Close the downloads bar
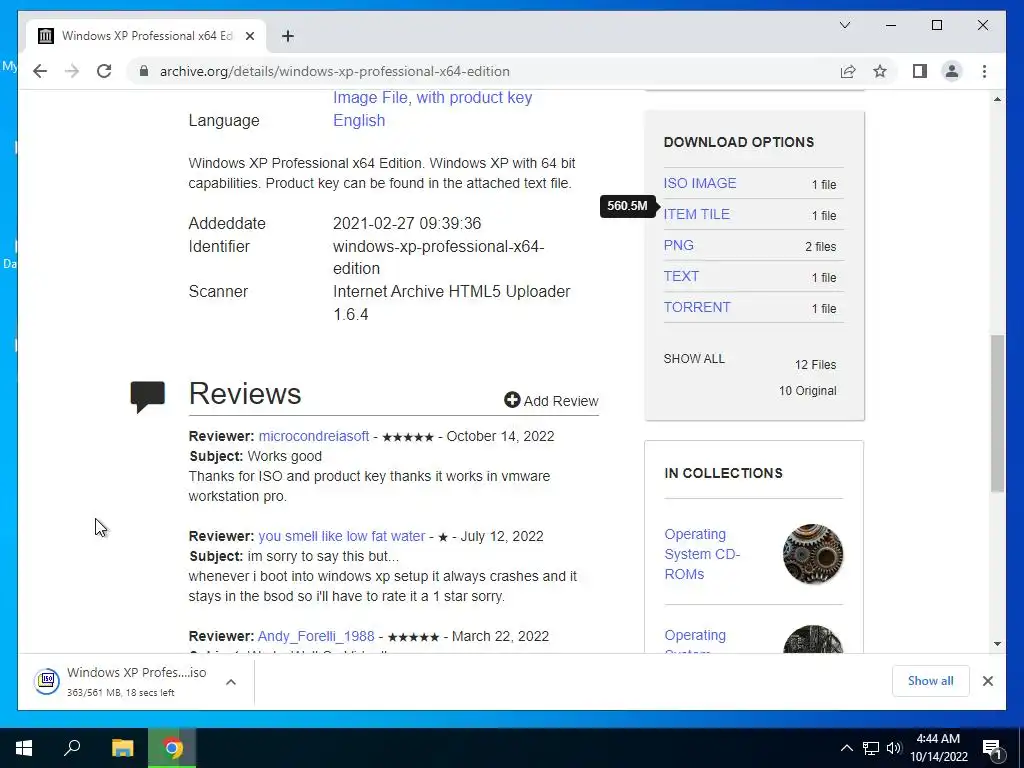1024x768 pixels. click(x=987, y=681)
